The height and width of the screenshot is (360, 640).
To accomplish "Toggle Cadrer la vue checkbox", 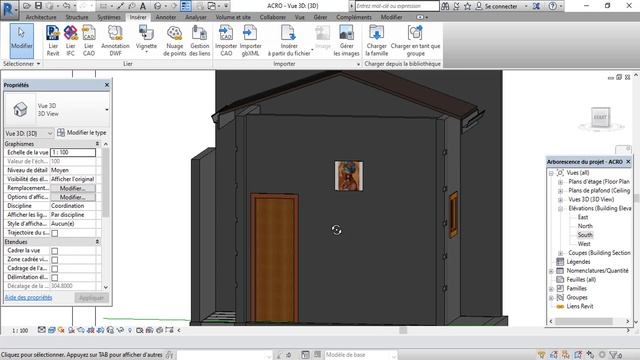I will [x=55, y=251].
